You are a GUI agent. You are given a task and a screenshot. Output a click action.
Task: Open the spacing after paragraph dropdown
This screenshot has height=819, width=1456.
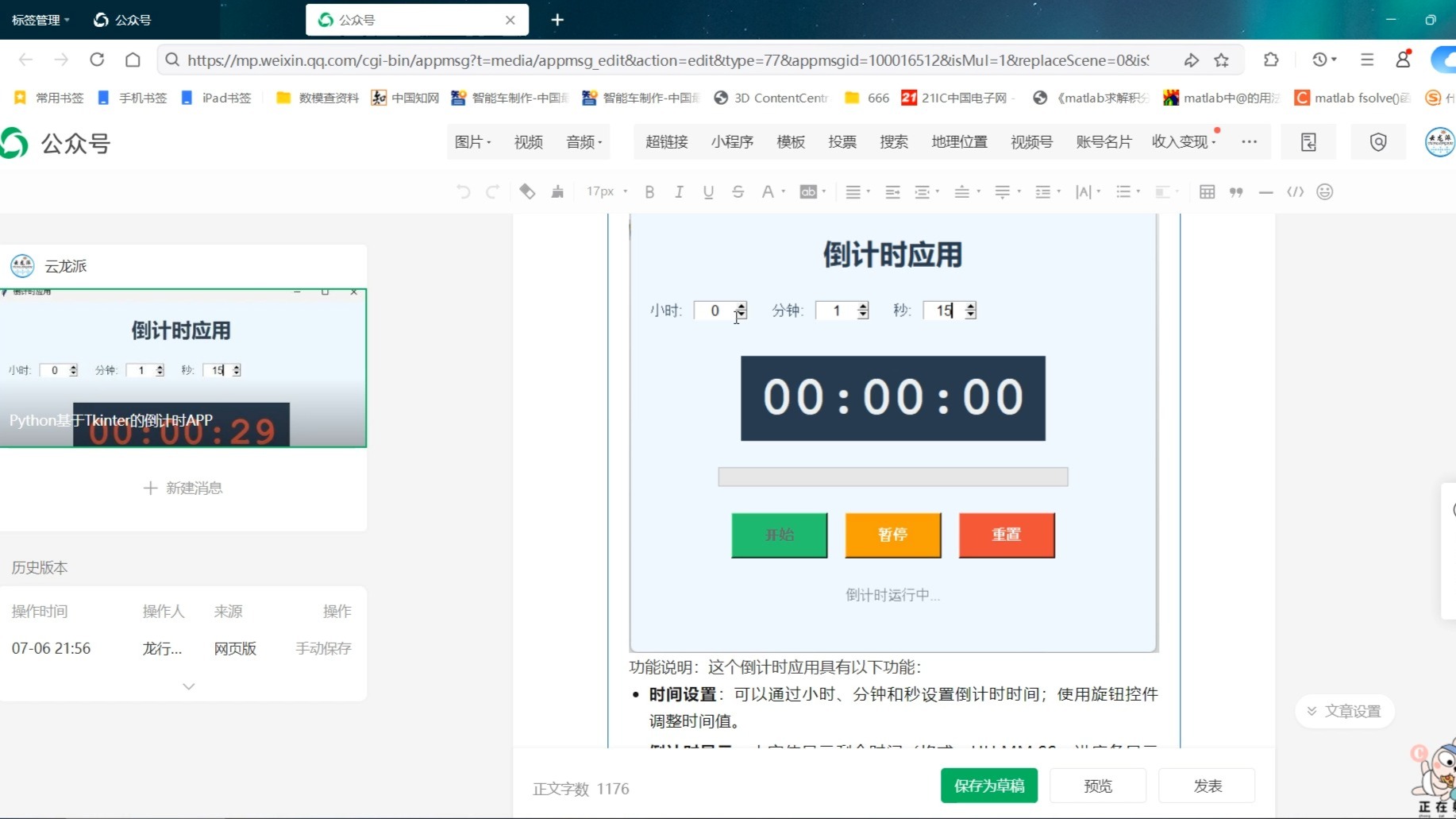(x=1007, y=191)
